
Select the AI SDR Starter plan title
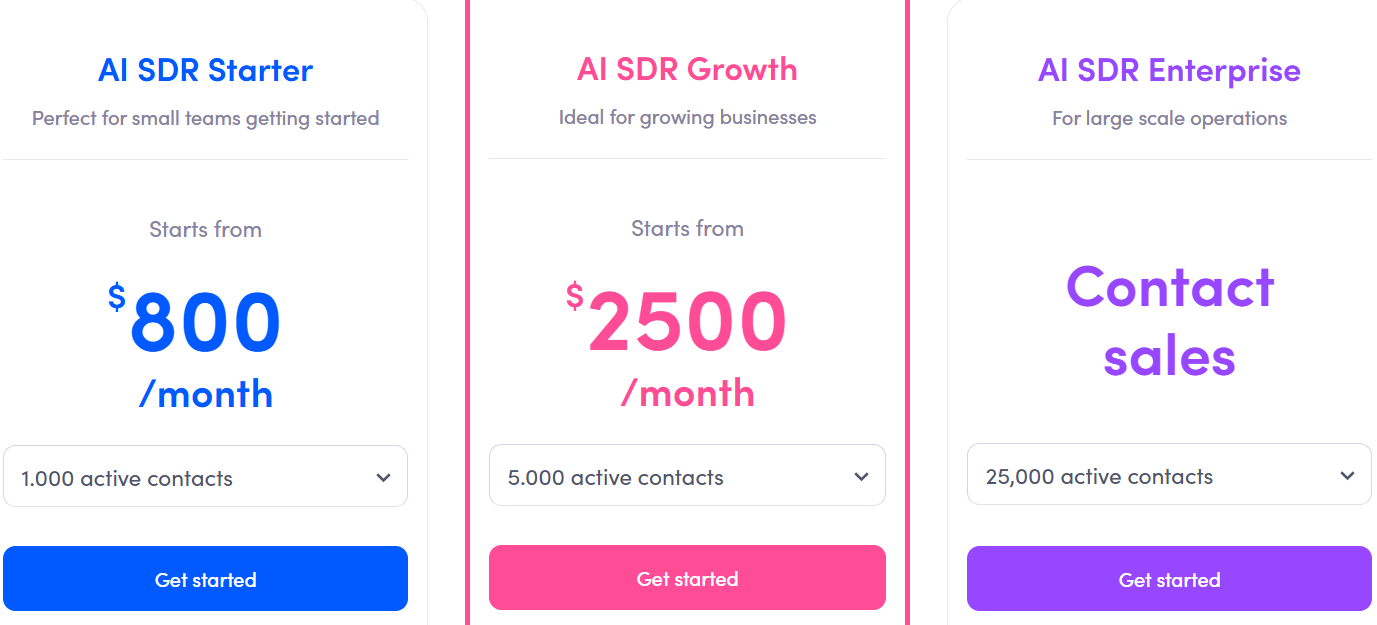205,69
